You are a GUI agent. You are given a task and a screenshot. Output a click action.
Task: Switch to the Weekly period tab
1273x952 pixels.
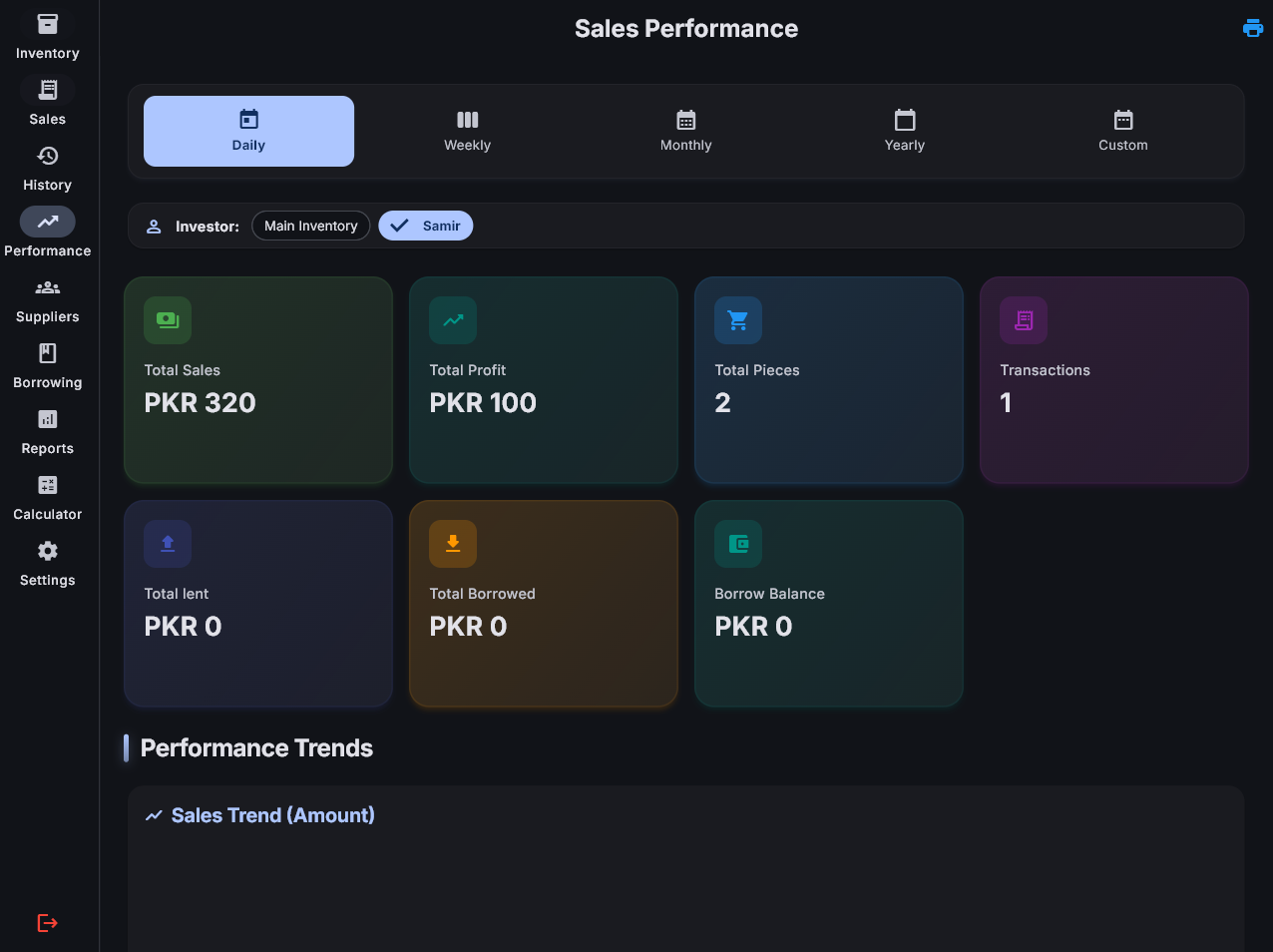[x=467, y=131]
